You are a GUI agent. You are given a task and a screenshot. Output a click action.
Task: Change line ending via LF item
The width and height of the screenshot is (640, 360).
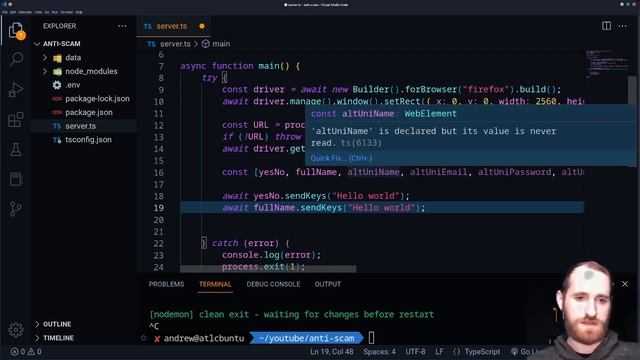(439, 351)
